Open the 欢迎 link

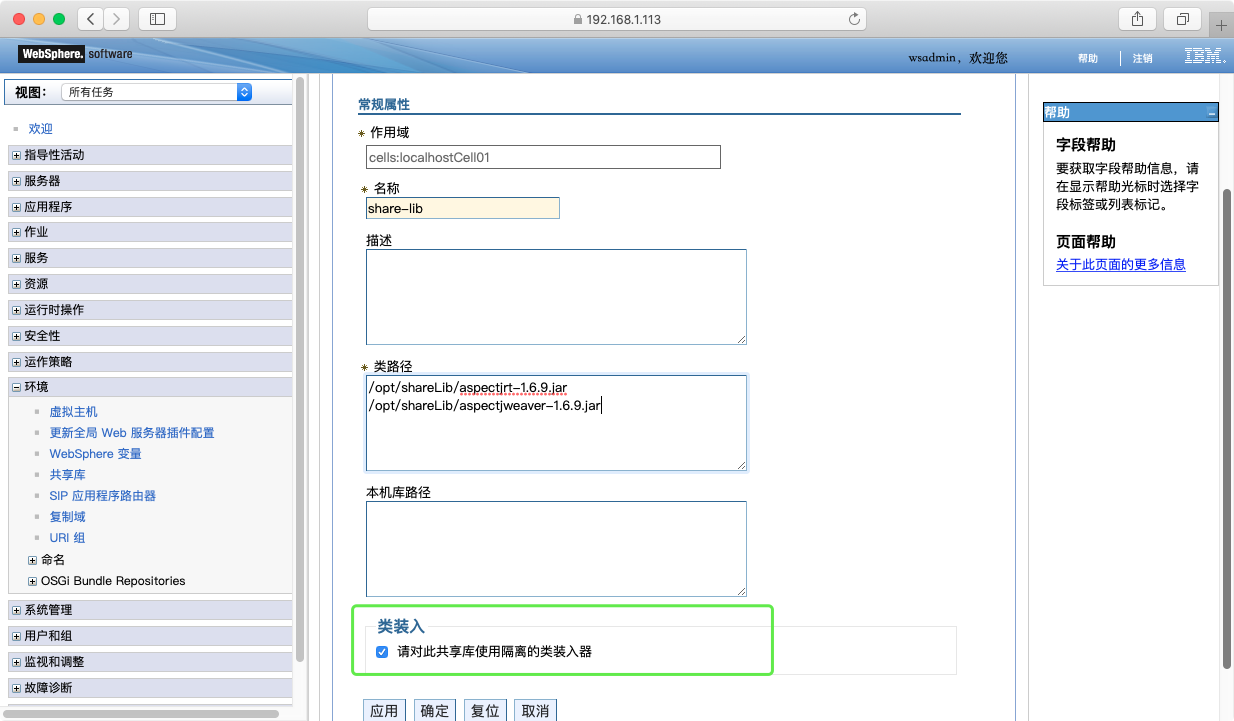tap(41, 129)
